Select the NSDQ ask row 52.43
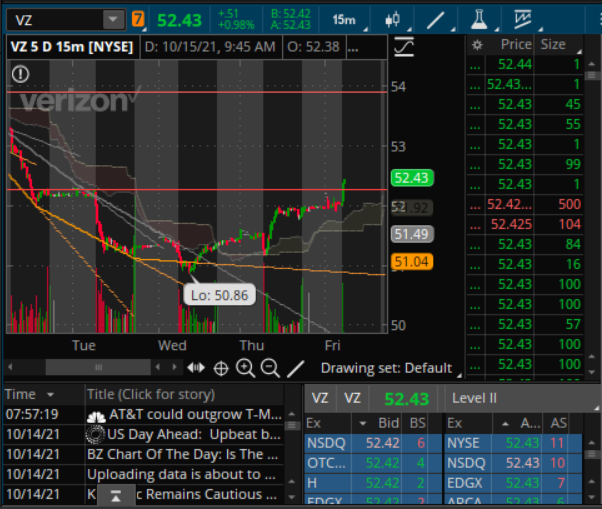The image size is (602, 509). pyautogui.click(x=514, y=463)
